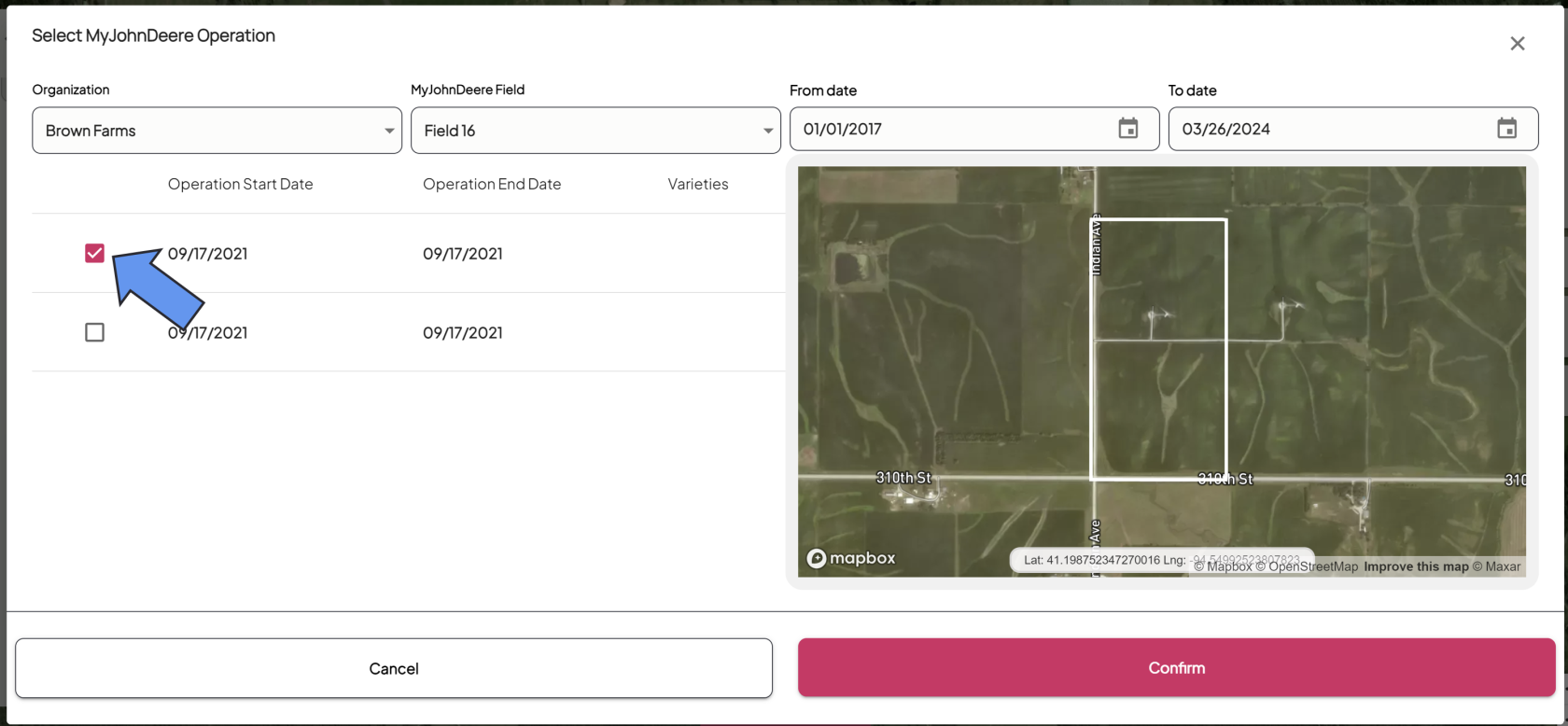Close the Select MyJohnDeere Operation dialog
The image size is (1568, 726).
click(1518, 44)
